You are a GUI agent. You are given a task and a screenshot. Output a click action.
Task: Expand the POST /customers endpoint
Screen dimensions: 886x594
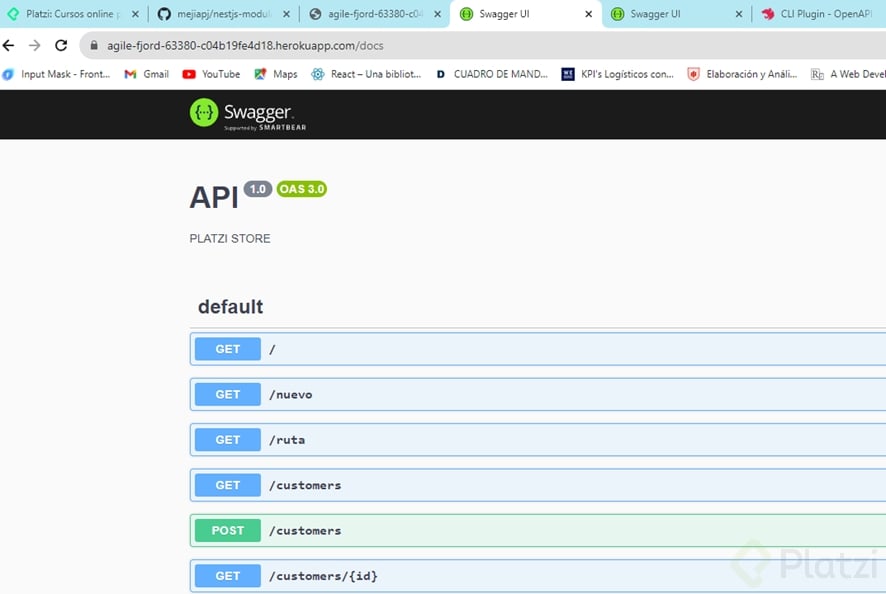coord(537,530)
